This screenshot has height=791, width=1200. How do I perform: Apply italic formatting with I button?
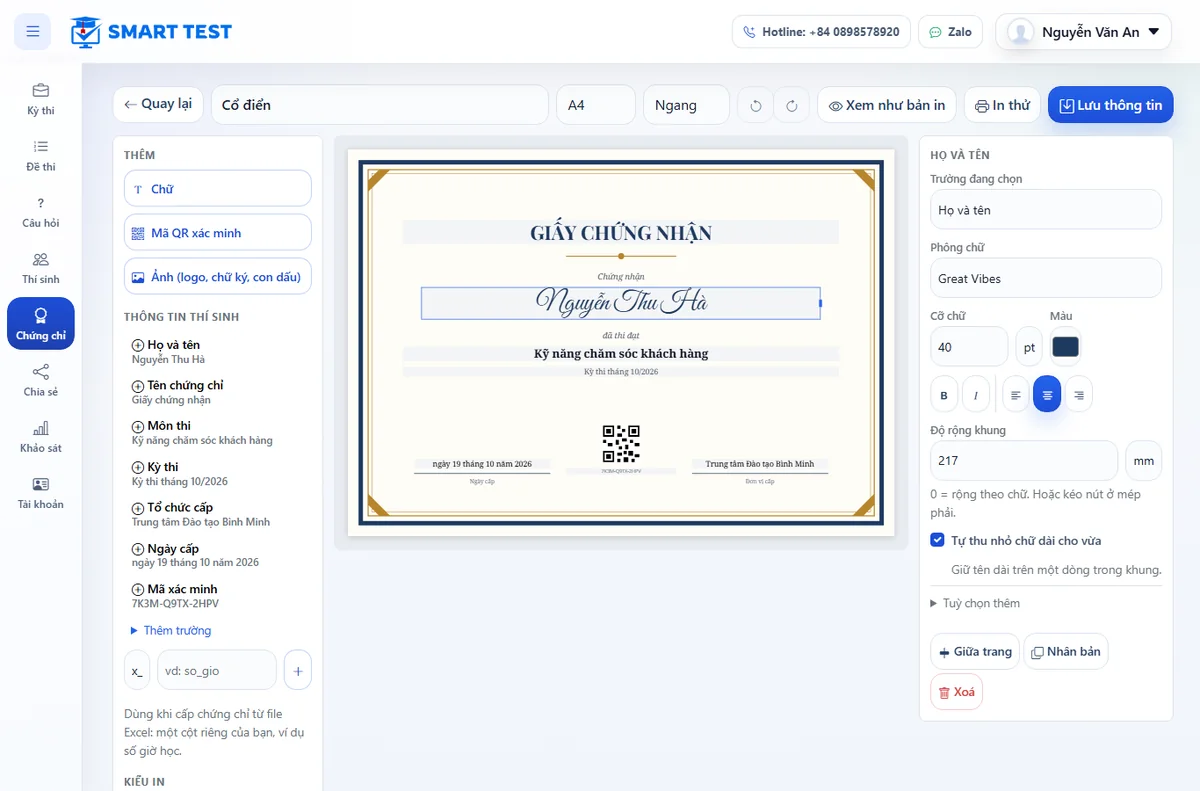pos(976,395)
